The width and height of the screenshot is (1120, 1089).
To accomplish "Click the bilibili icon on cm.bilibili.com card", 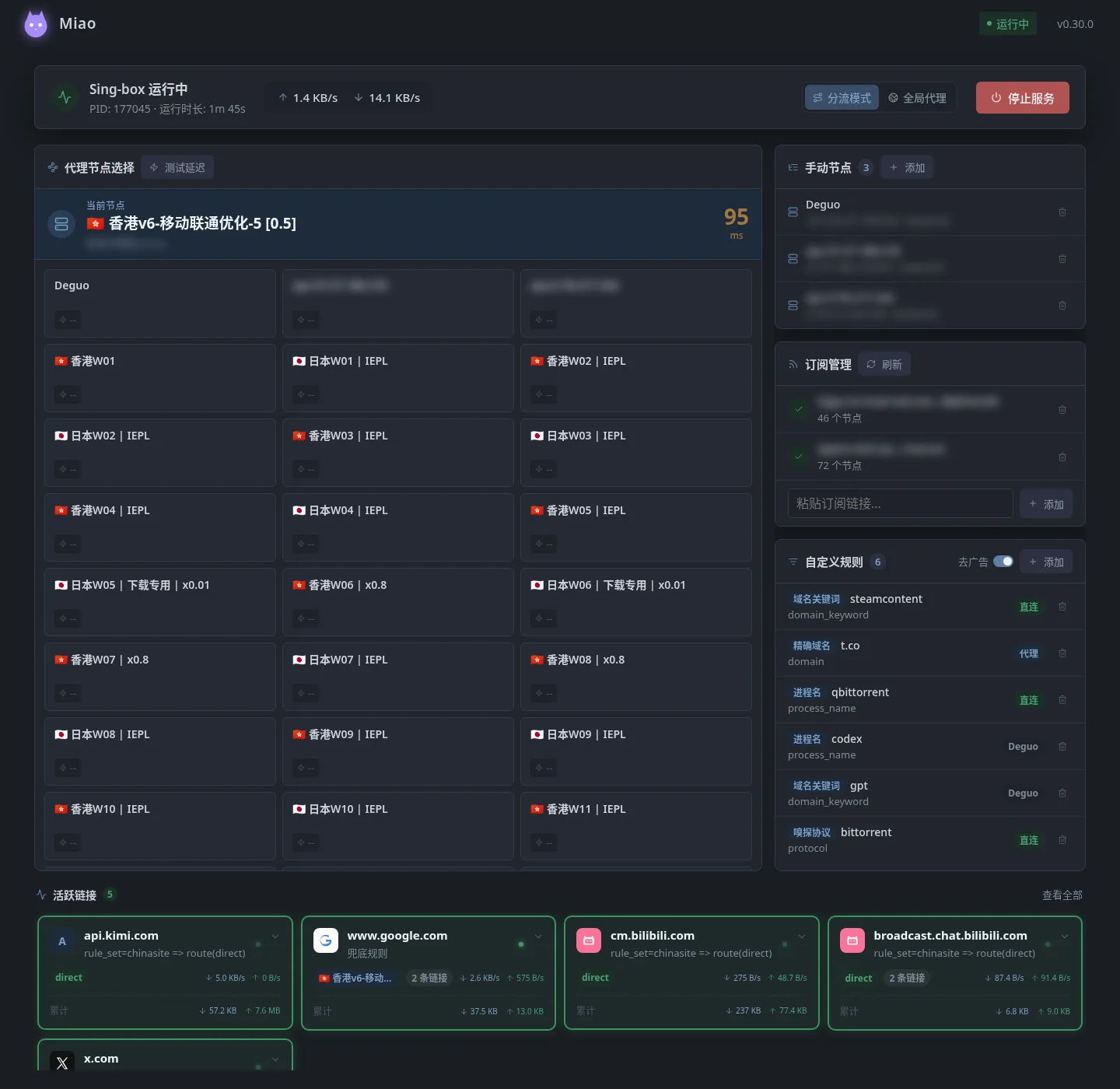I will point(589,941).
